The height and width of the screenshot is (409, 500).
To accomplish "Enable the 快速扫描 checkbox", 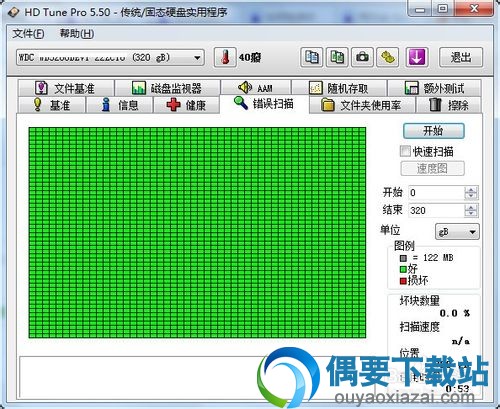I will 405,151.
